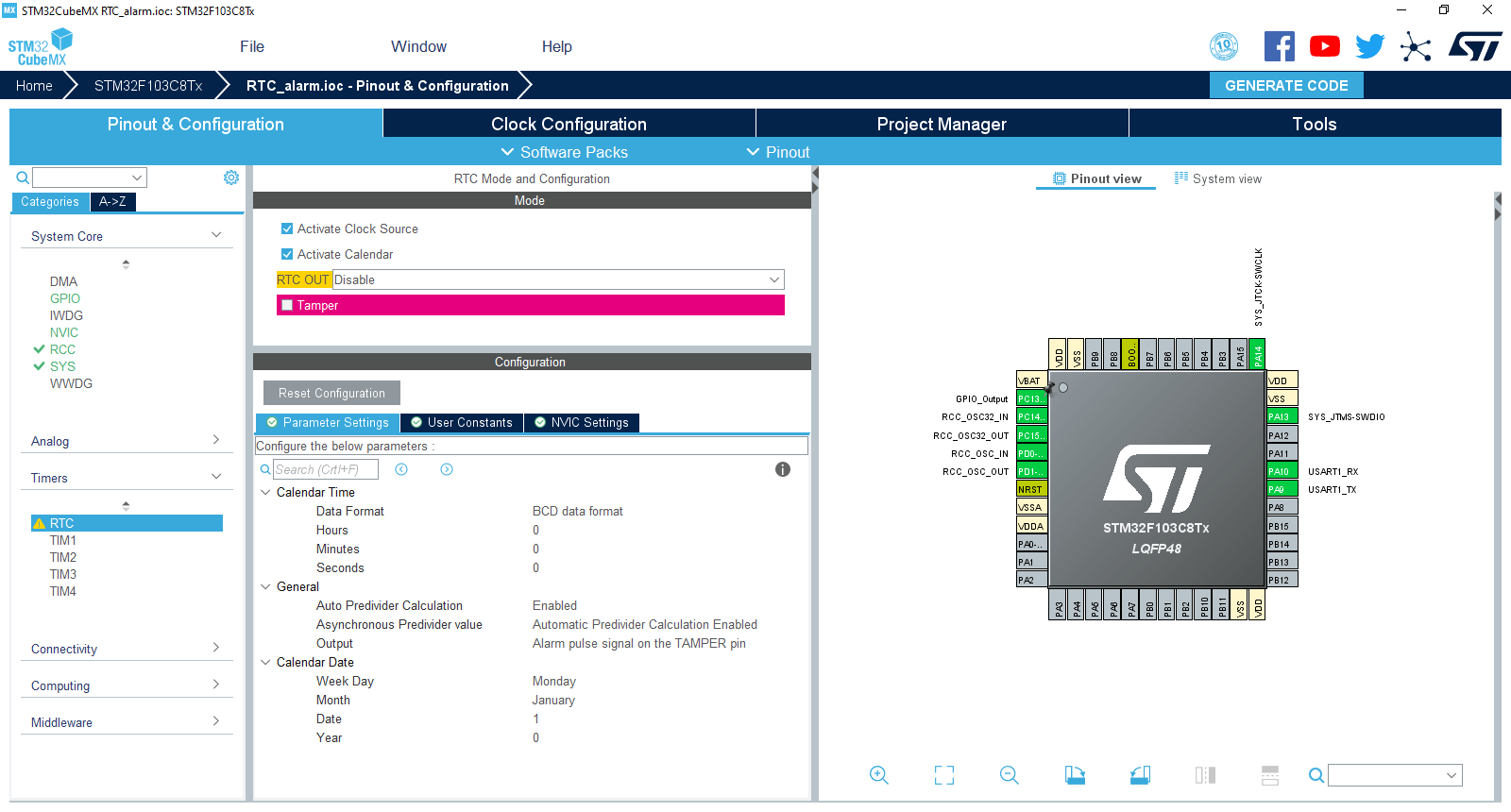This screenshot has height=812, width=1511.
Task: Go to Home breadcrumb
Action: [x=34, y=85]
